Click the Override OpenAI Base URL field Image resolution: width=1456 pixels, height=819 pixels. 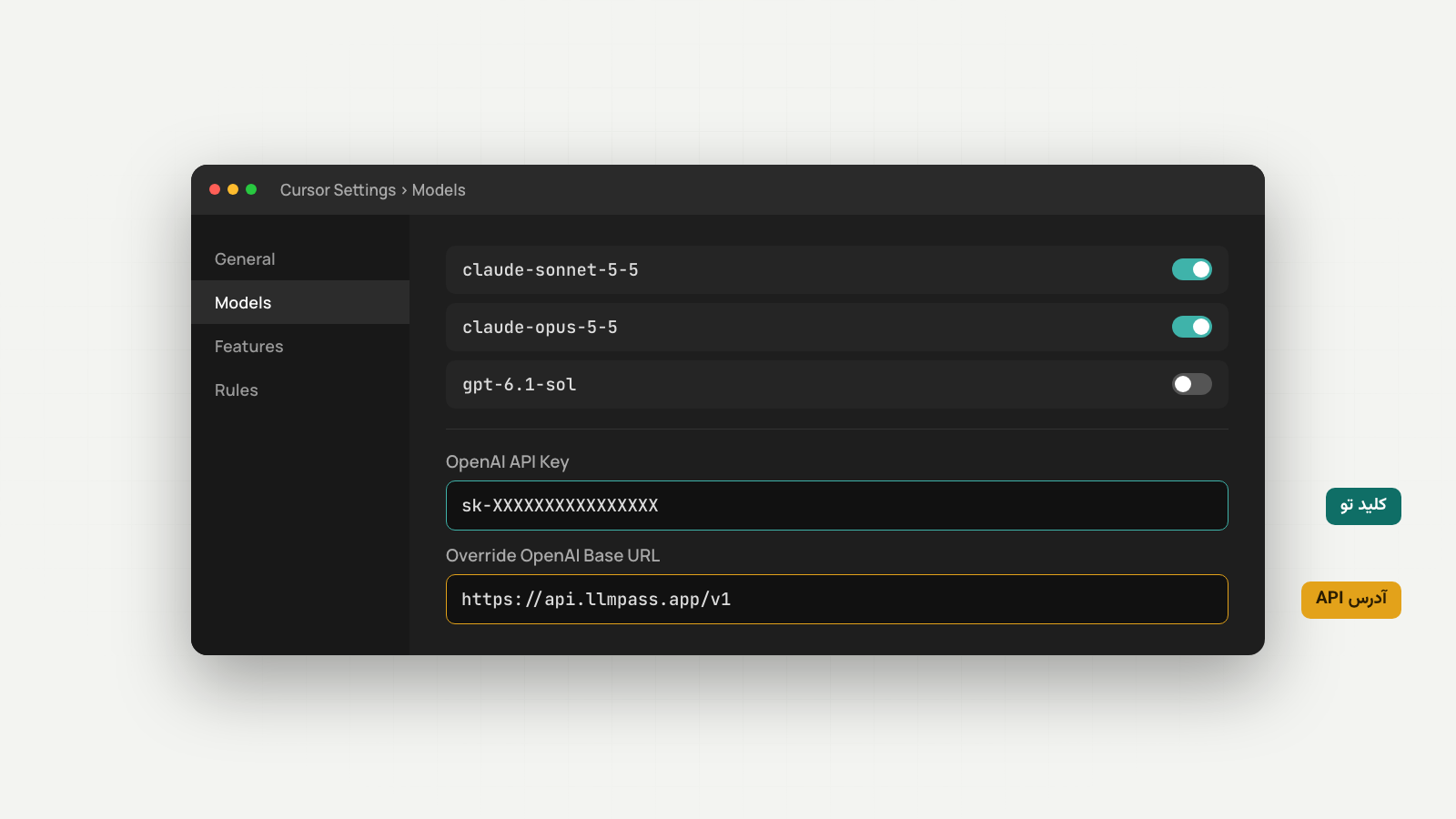click(x=837, y=599)
